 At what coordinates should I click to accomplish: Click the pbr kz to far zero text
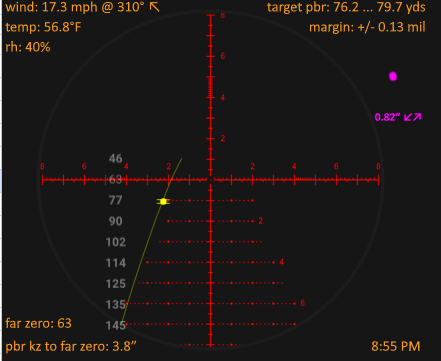tap(71, 346)
